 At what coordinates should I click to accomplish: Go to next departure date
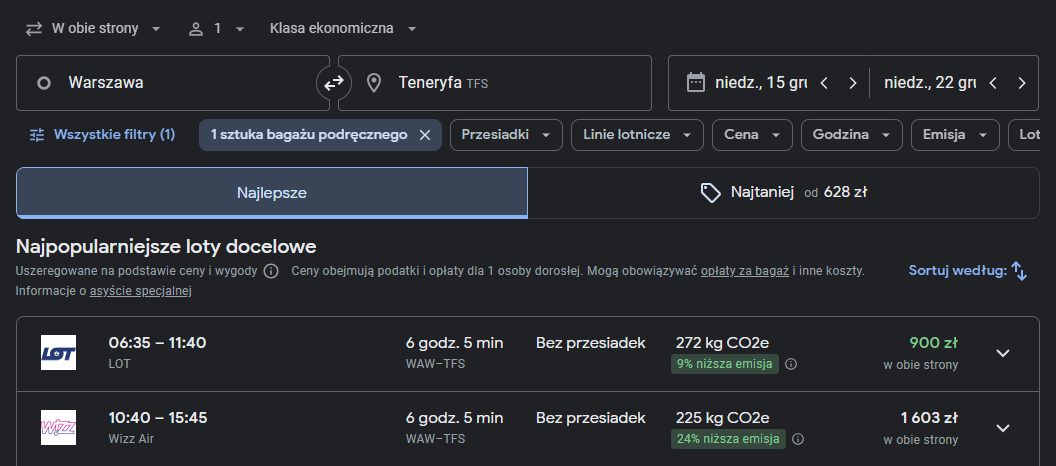(x=853, y=83)
